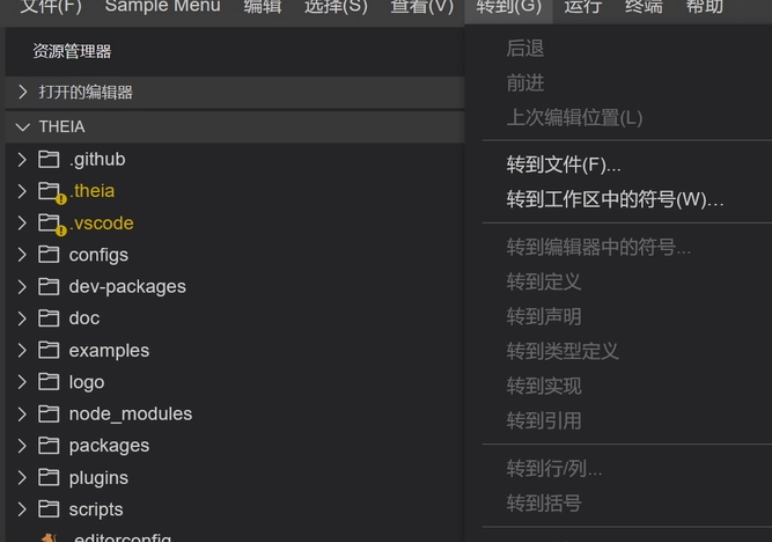Image resolution: width=772 pixels, height=542 pixels.
Task: Click the .github folder icon
Action: [49, 159]
